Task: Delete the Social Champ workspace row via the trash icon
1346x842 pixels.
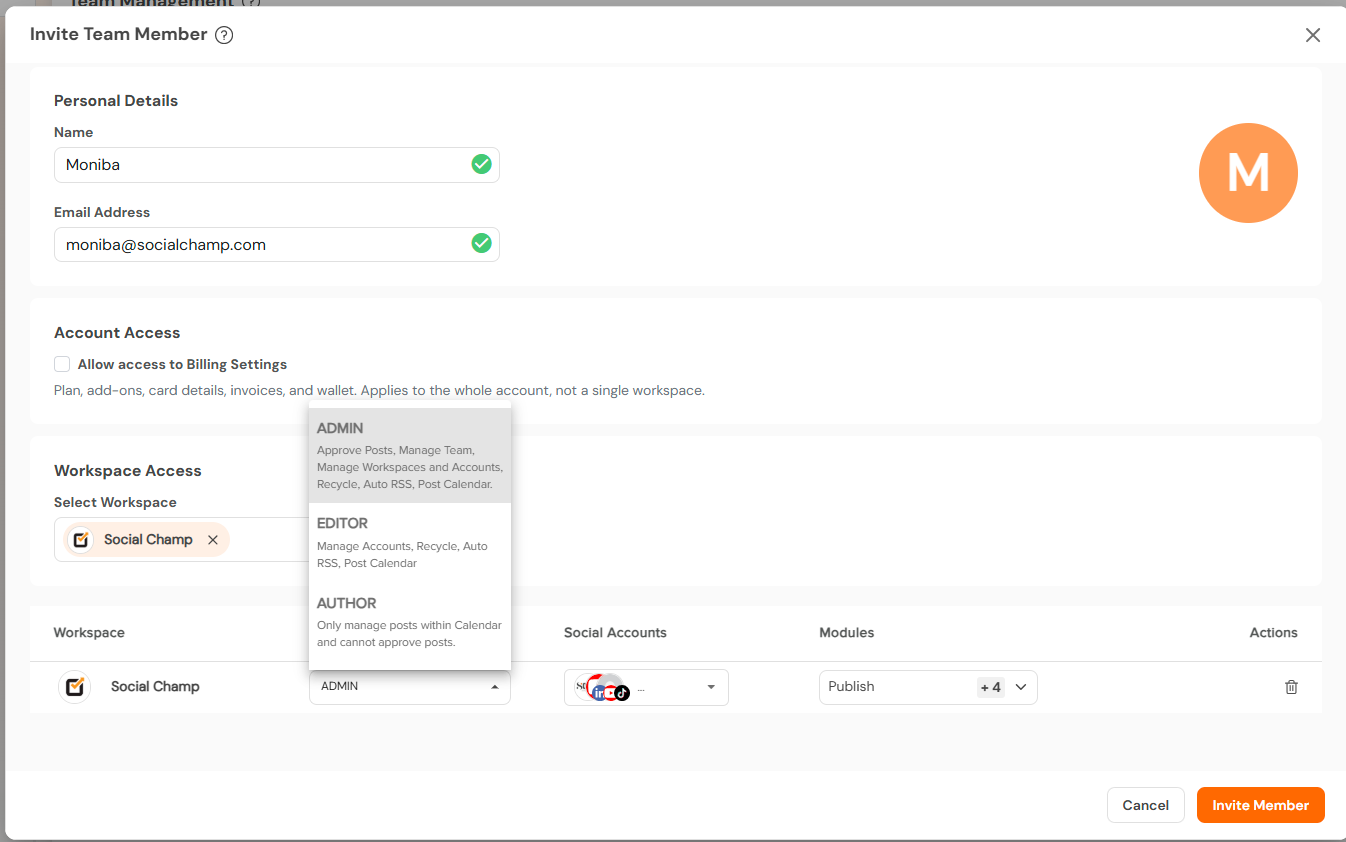Action: (1291, 687)
